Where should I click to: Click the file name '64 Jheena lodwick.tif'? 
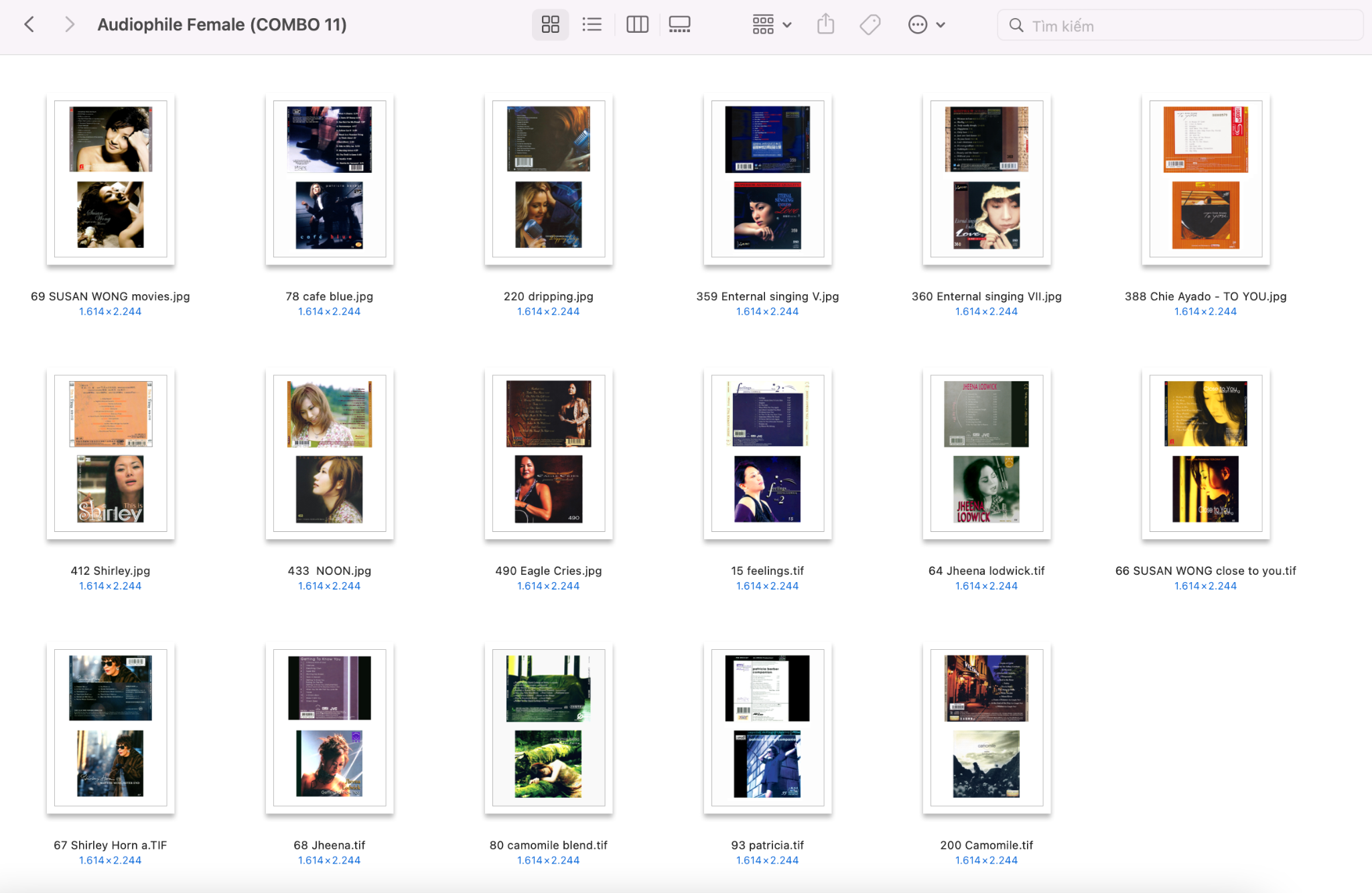[x=987, y=571]
